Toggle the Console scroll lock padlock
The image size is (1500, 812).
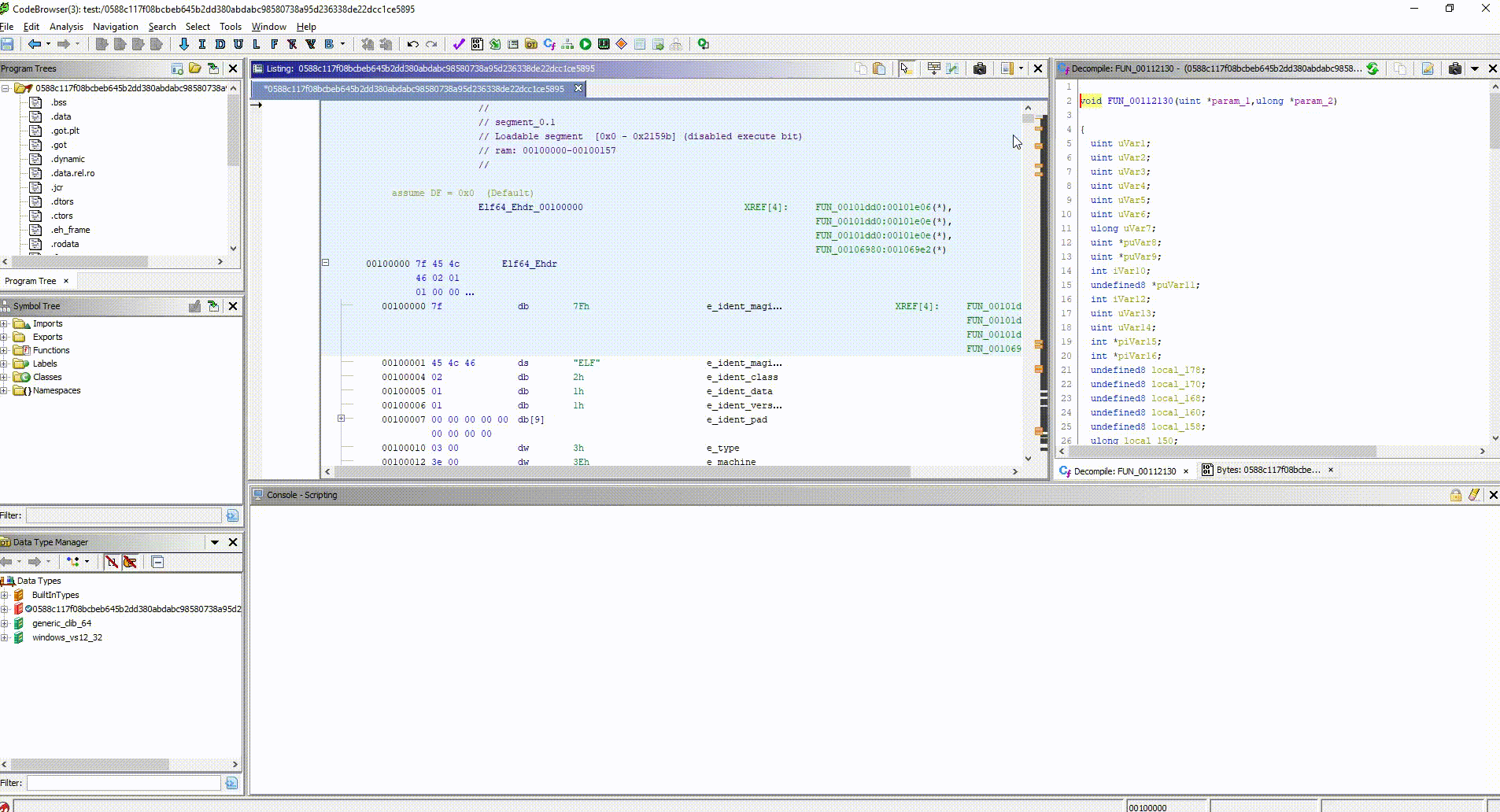[1454, 495]
